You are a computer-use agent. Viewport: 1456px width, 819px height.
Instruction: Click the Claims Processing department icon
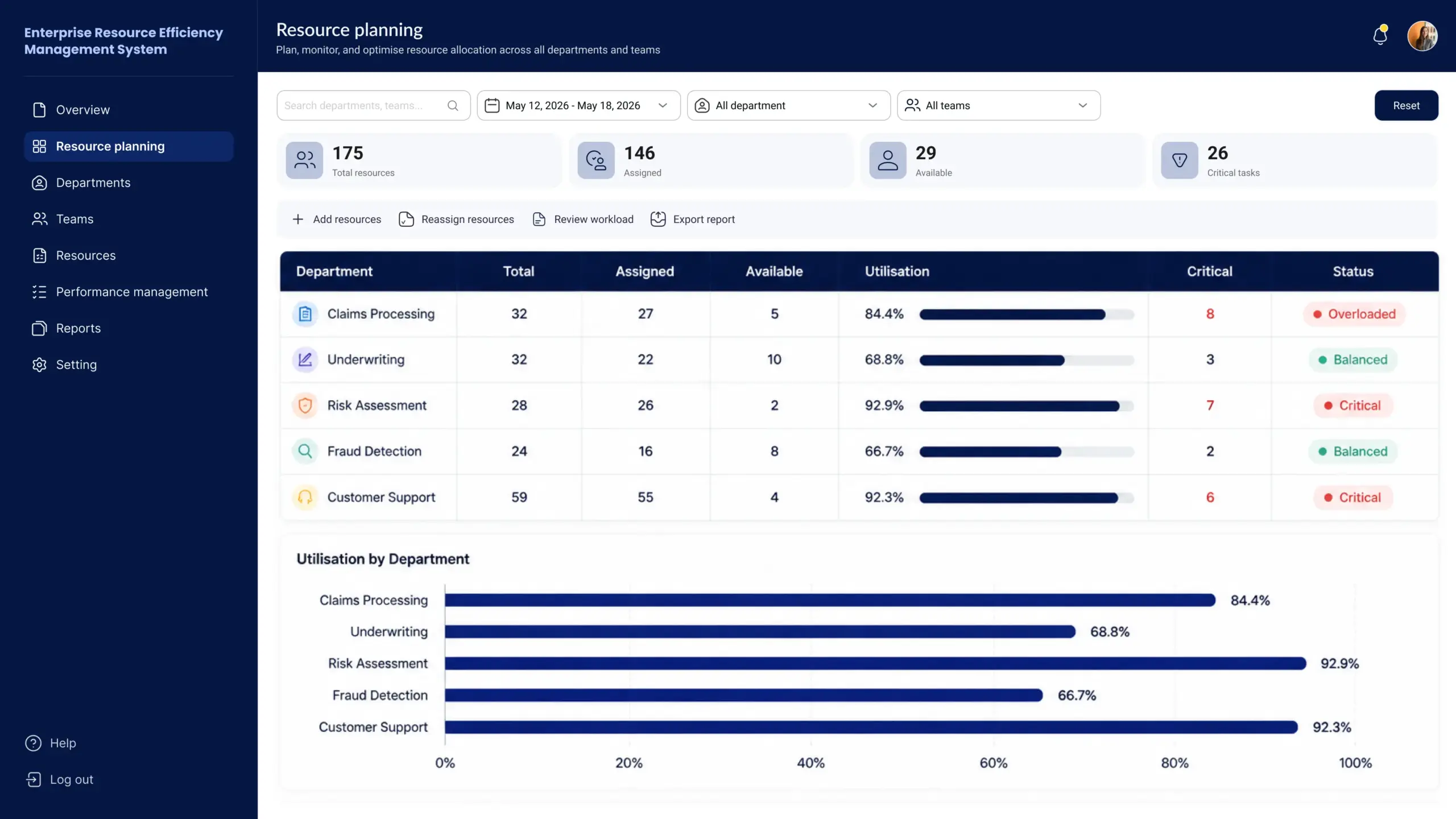[x=305, y=314]
